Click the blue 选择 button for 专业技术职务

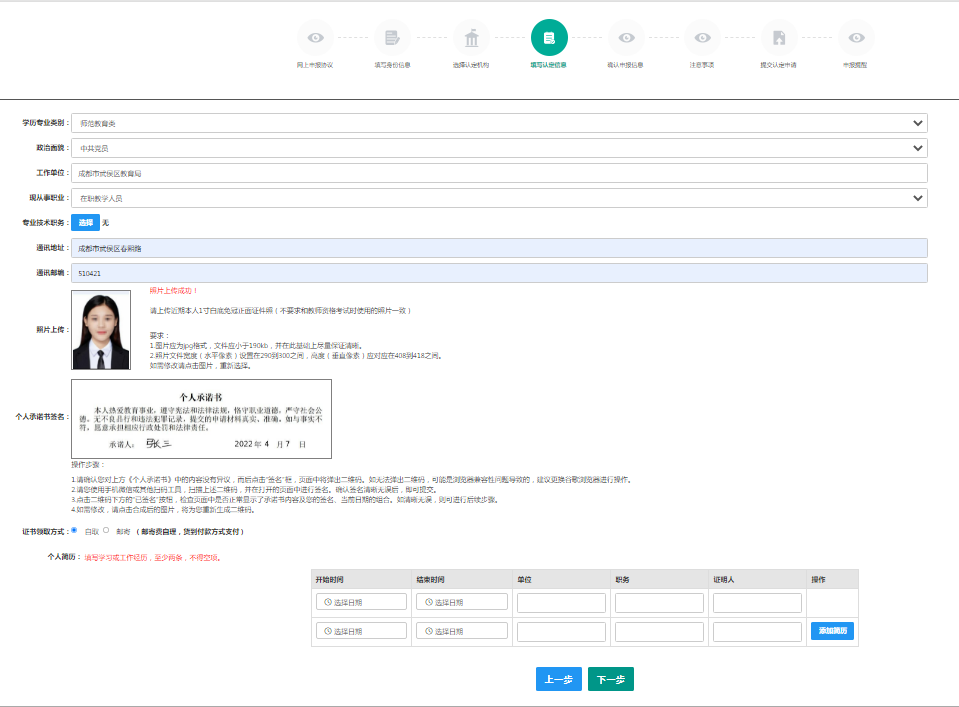coord(85,222)
